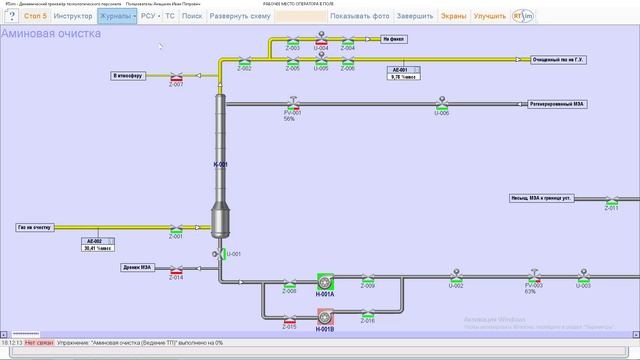Click the На факел destination label
This screenshot has height=360, width=640.
click(394, 39)
